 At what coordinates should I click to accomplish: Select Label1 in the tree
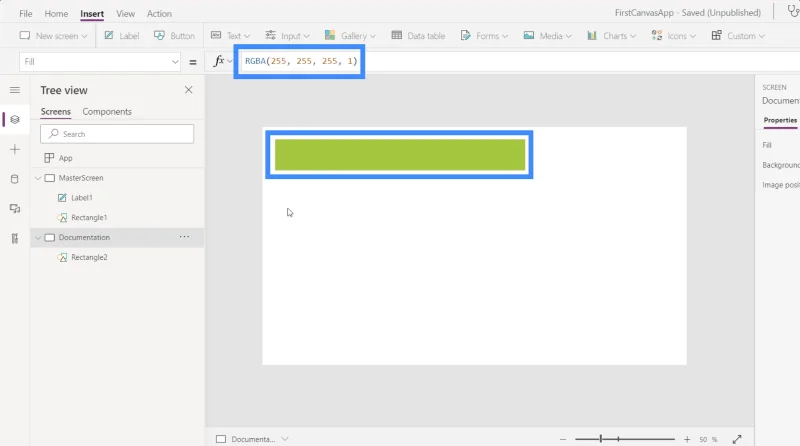82,197
